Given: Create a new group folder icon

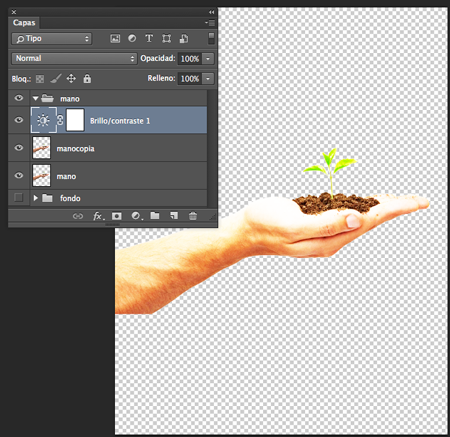Looking at the screenshot, I should point(155,216).
